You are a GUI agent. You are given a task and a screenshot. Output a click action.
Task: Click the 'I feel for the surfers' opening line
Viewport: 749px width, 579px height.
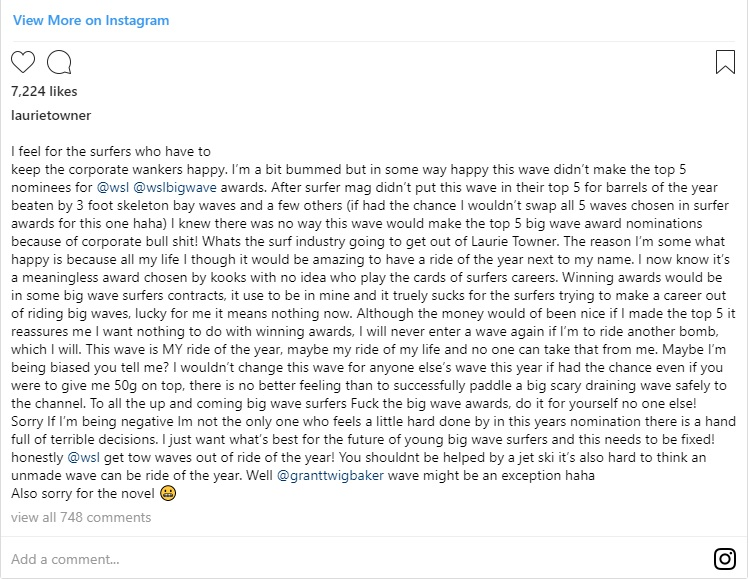coord(111,151)
